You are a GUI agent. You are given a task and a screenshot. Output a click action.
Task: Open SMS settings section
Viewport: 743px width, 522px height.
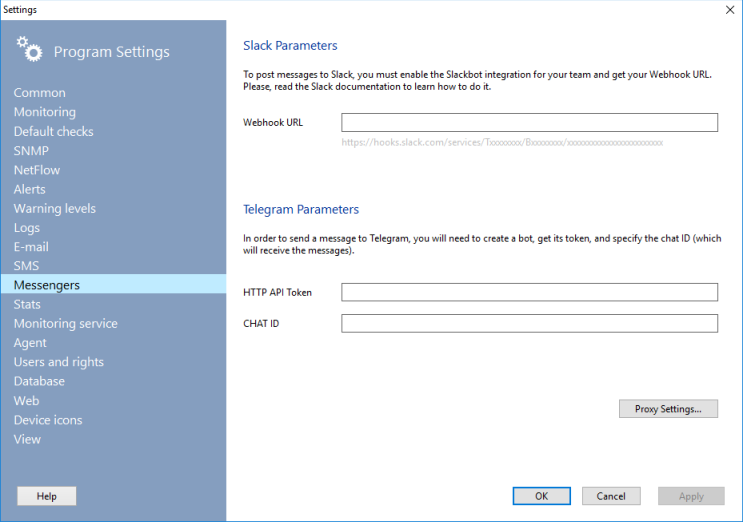[x=26, y=266]
